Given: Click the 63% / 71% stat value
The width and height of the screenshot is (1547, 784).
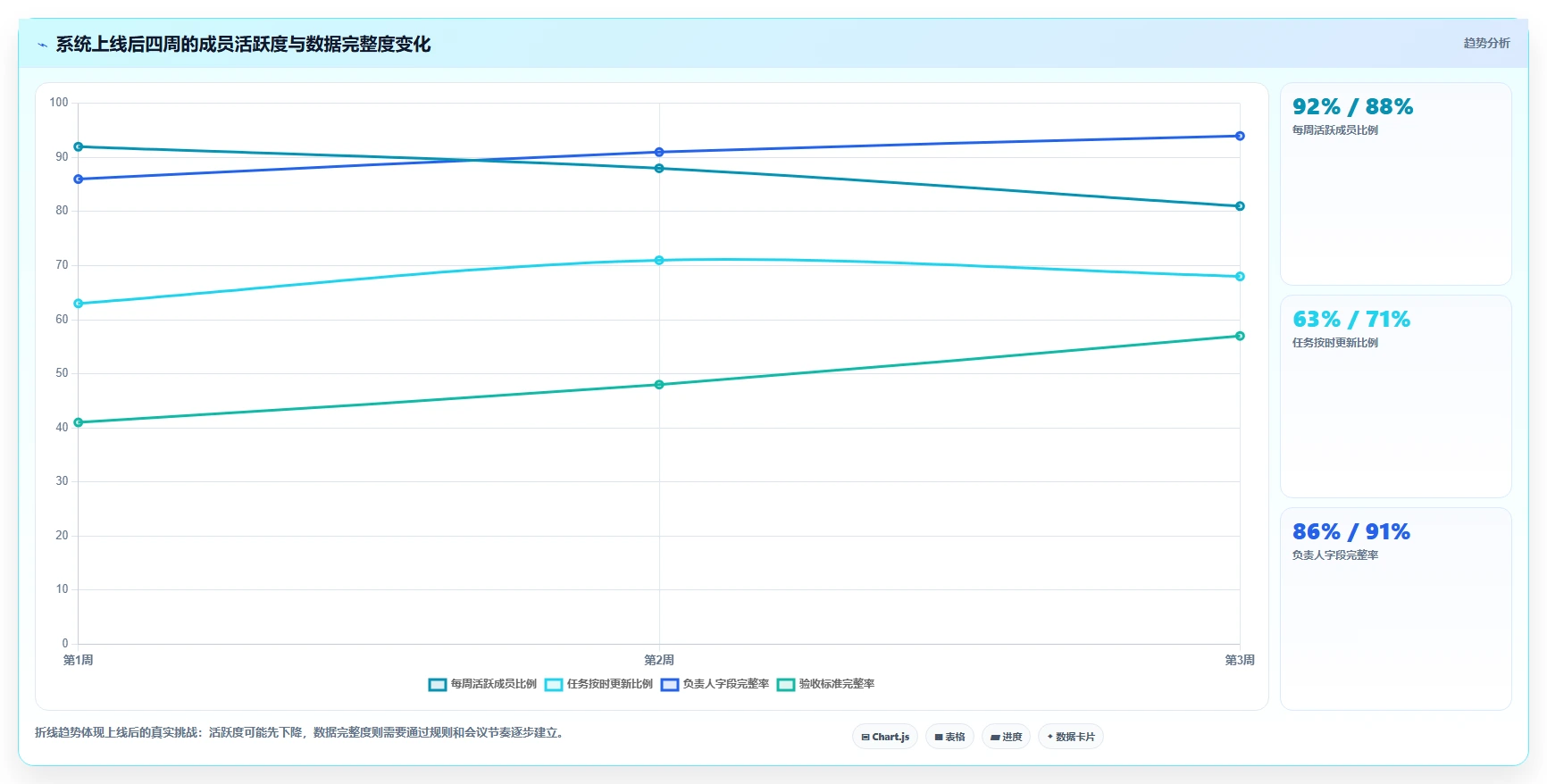Looking at the screenshot, I should click(1351, 320).
